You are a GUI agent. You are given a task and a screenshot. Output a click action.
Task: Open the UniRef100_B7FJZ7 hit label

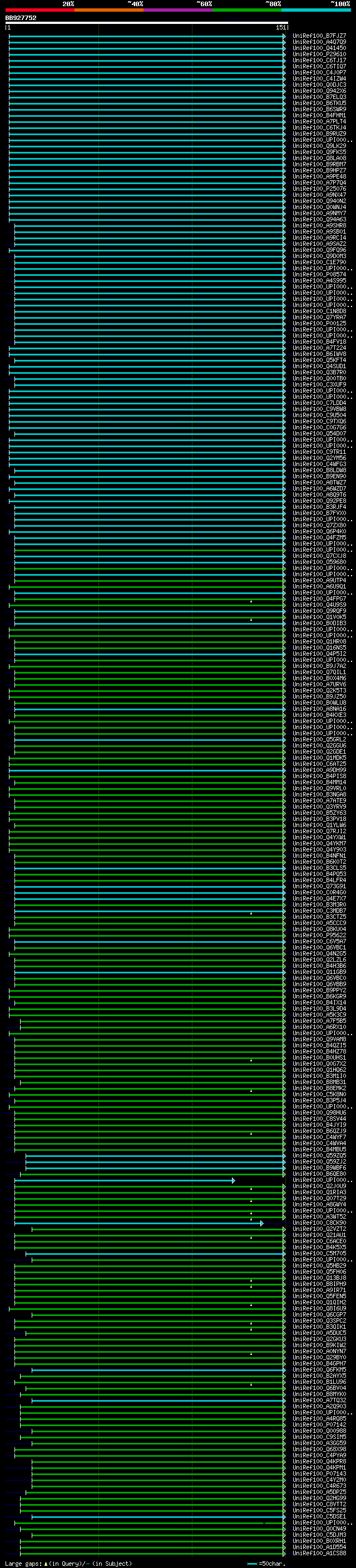pos(319,36)
